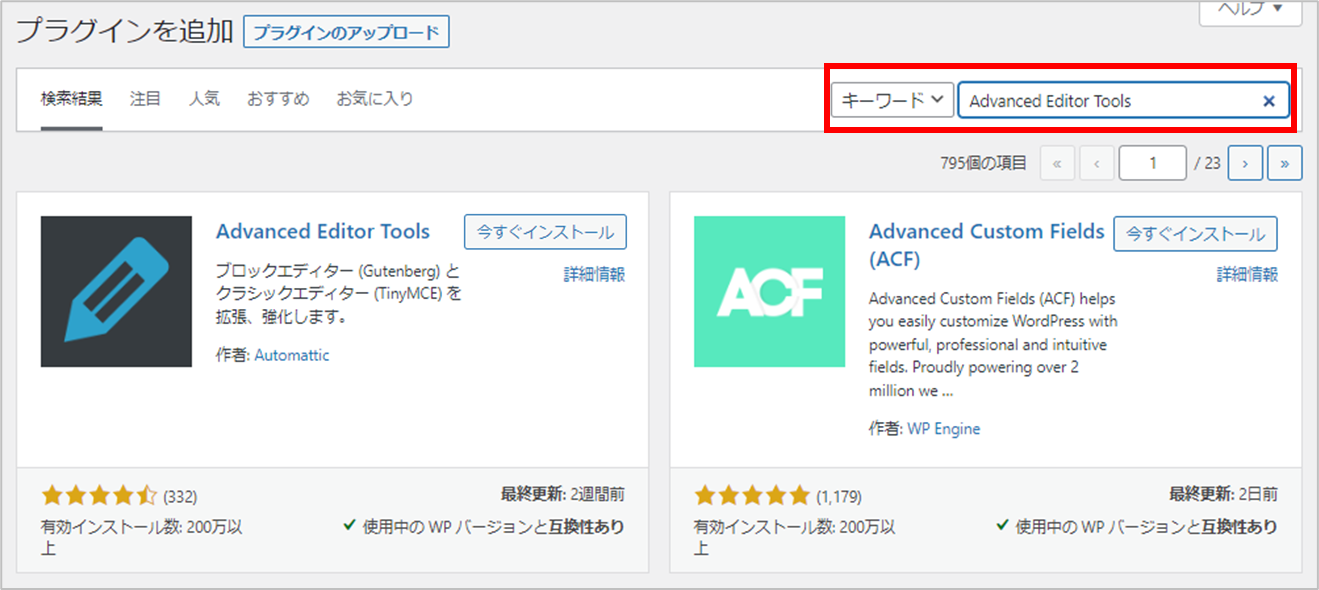The width and height of the screenshot is (1319, 590).
Task: Switch to the 人気 tab
Action: coord(204,98)
